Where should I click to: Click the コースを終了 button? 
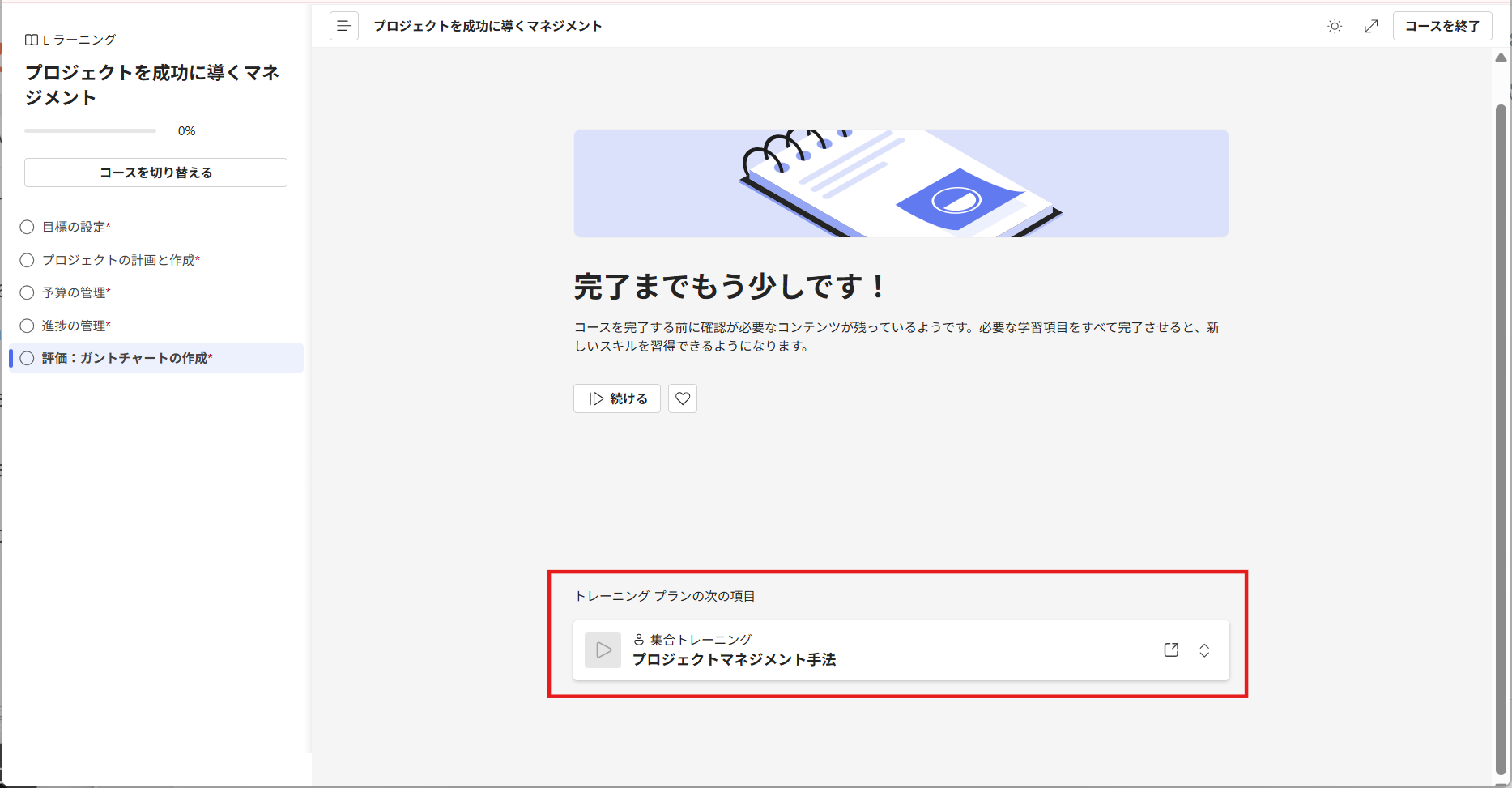click(1442, 26)
